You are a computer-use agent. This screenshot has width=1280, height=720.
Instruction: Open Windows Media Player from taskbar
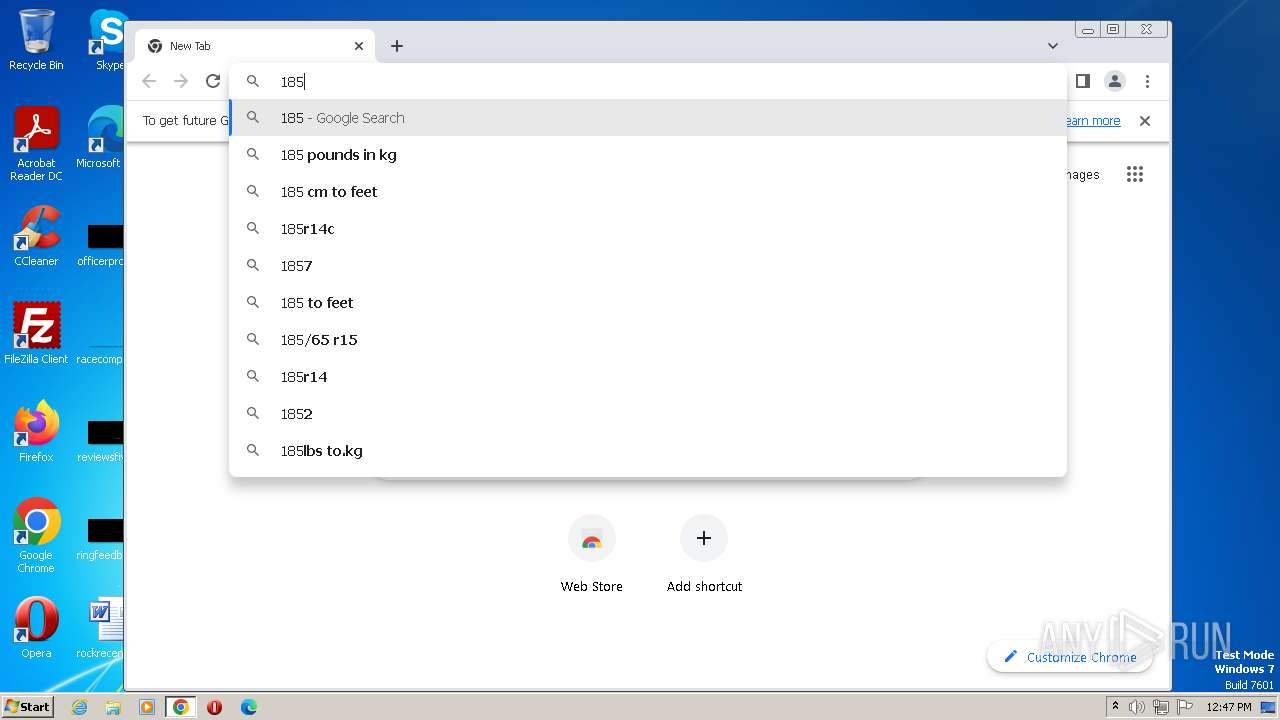click(x=147, y=707)
